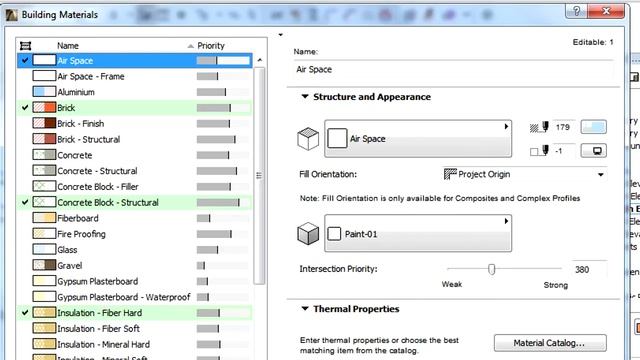This screenshot has width=640, height=360.
Task: Select the Concrete - Structural row
Action: click(135, 171)
